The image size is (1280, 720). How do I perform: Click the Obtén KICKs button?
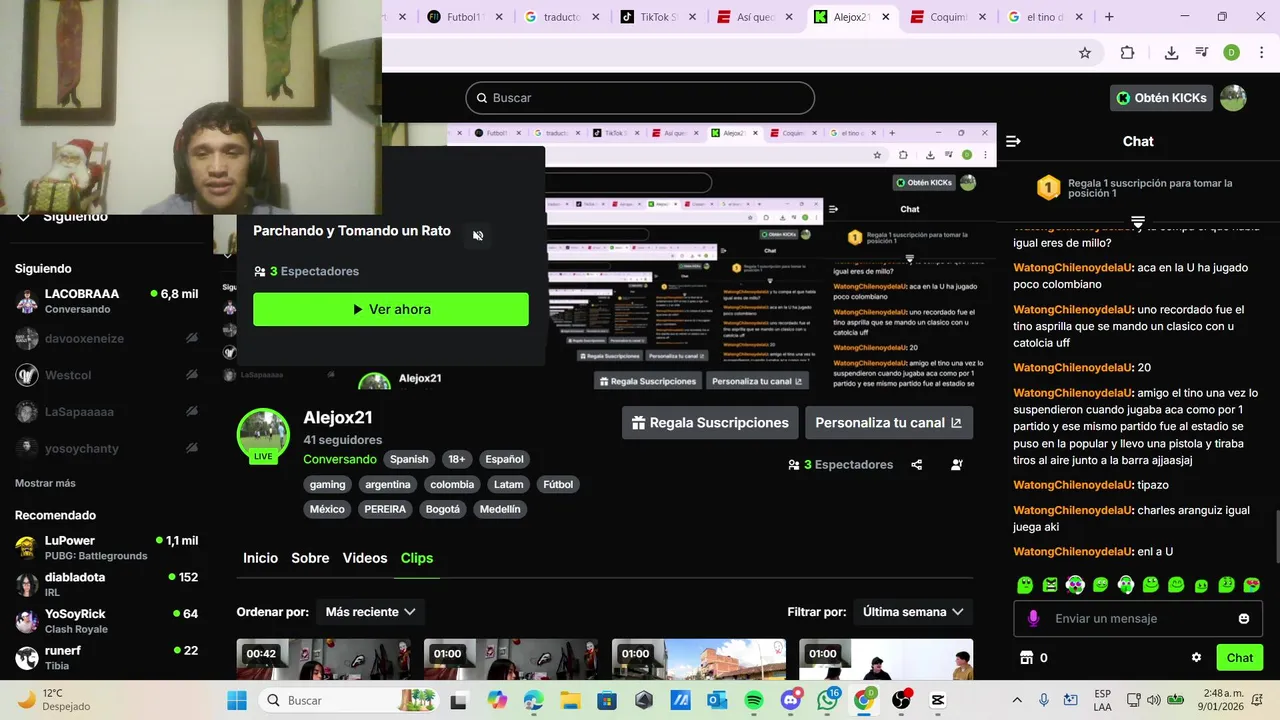click(1161, 98)
